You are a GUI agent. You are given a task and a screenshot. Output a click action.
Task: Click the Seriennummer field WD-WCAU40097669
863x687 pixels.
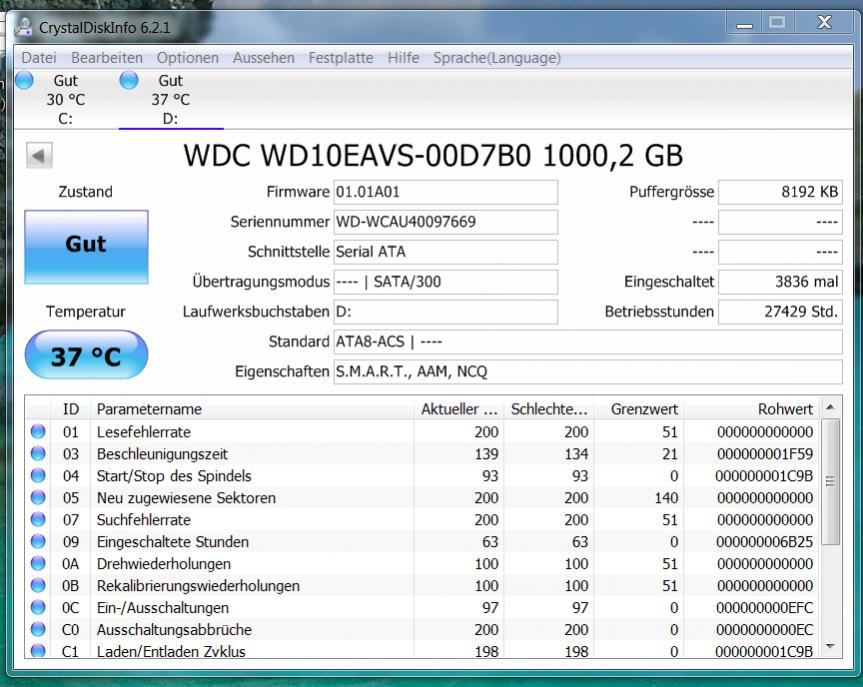445,222
